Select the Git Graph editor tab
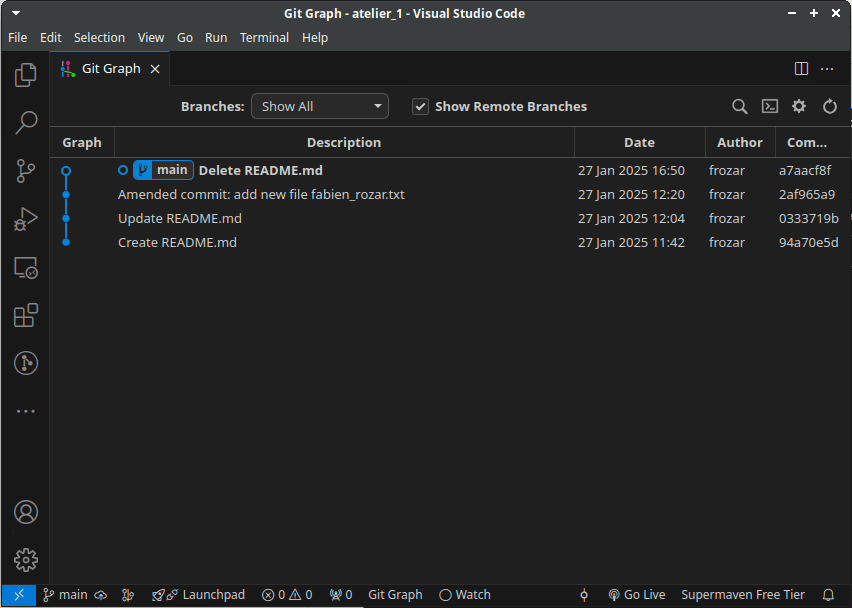The image size is (852, 608). tap(111, 68)
